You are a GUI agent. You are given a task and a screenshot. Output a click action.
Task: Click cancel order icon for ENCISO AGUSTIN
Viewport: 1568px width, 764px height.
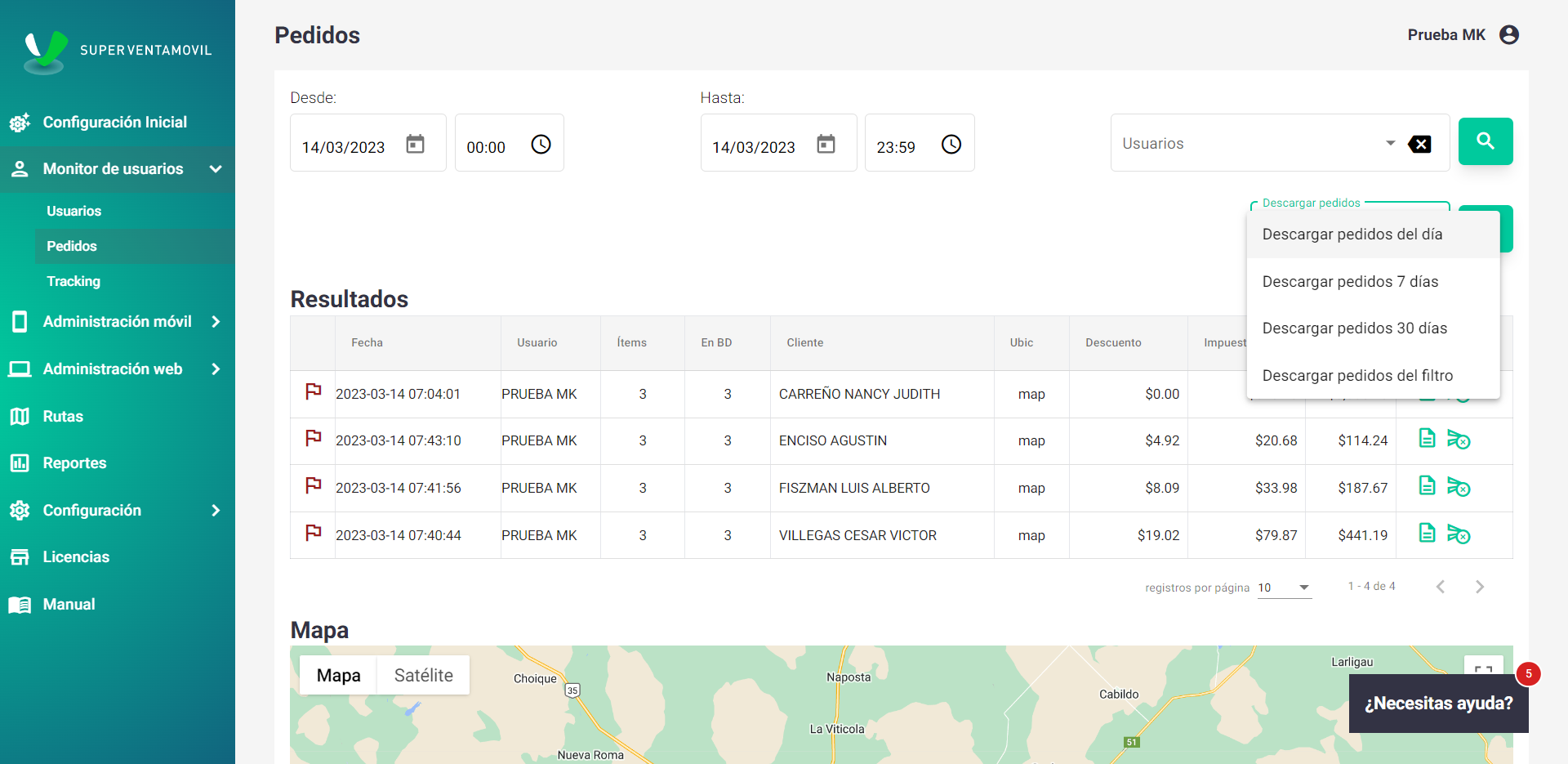pos(1459,440)
